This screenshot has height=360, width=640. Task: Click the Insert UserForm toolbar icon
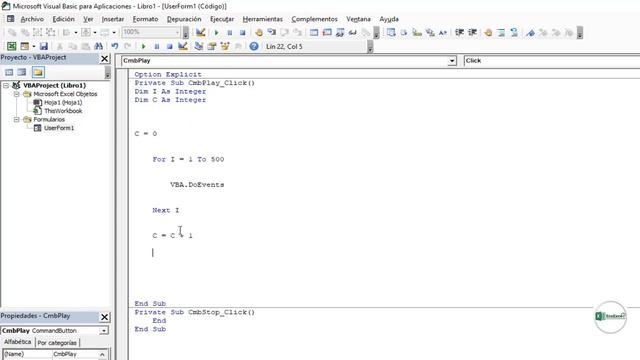[x=25, y=47]
